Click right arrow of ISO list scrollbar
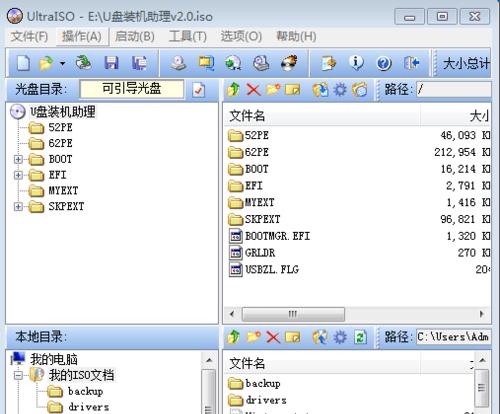 pos(481,314)
